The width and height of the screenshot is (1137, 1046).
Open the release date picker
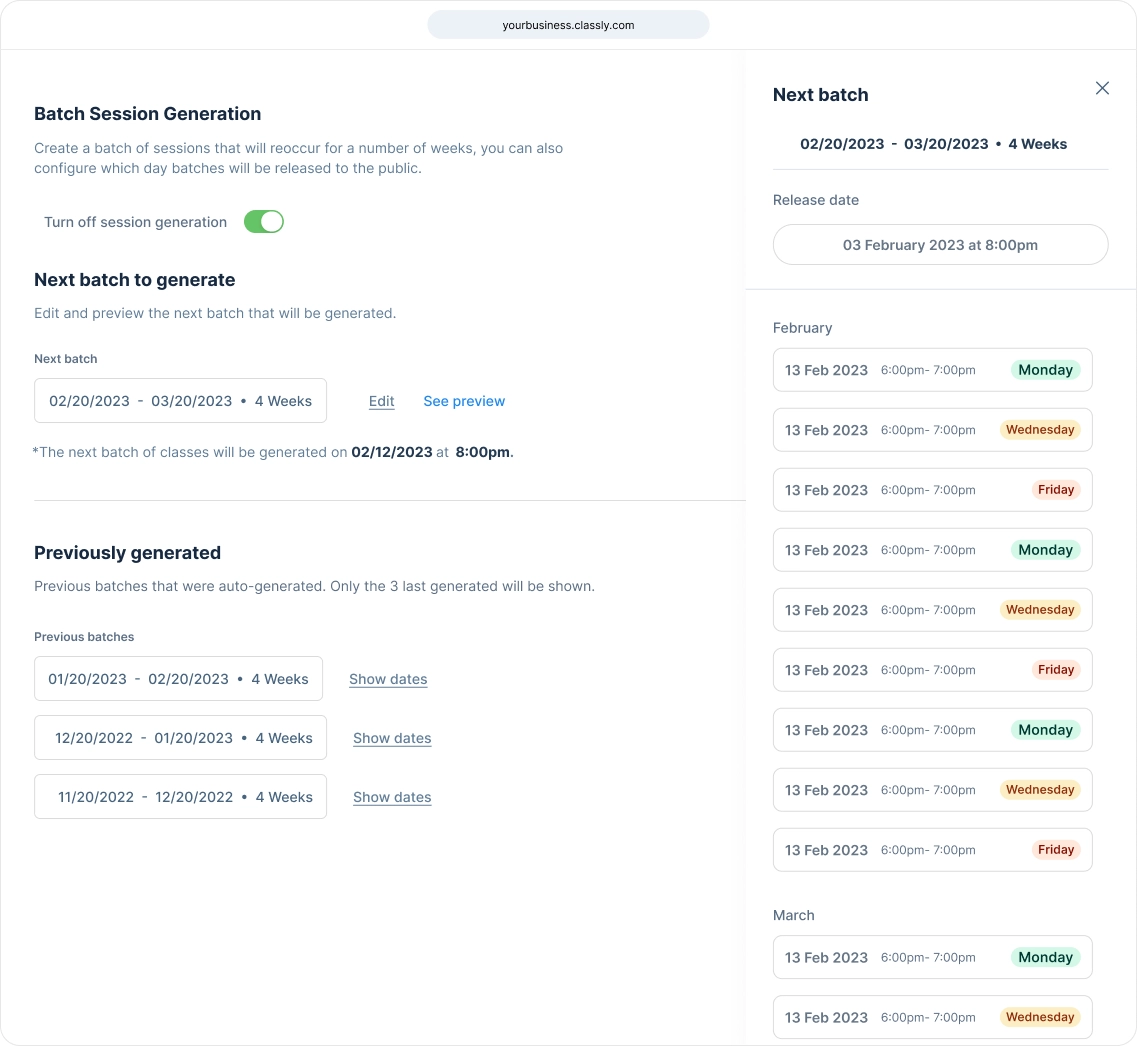939,244
